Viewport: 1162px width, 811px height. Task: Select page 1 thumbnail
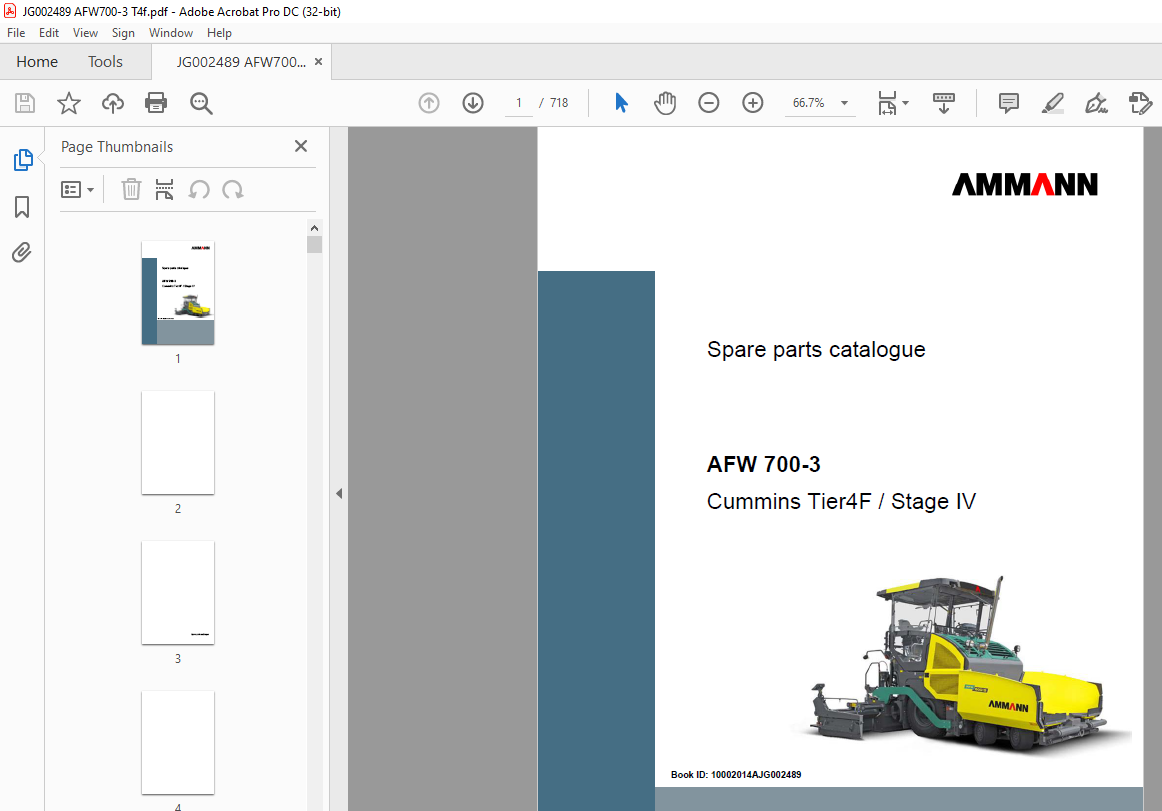[178, 293]
